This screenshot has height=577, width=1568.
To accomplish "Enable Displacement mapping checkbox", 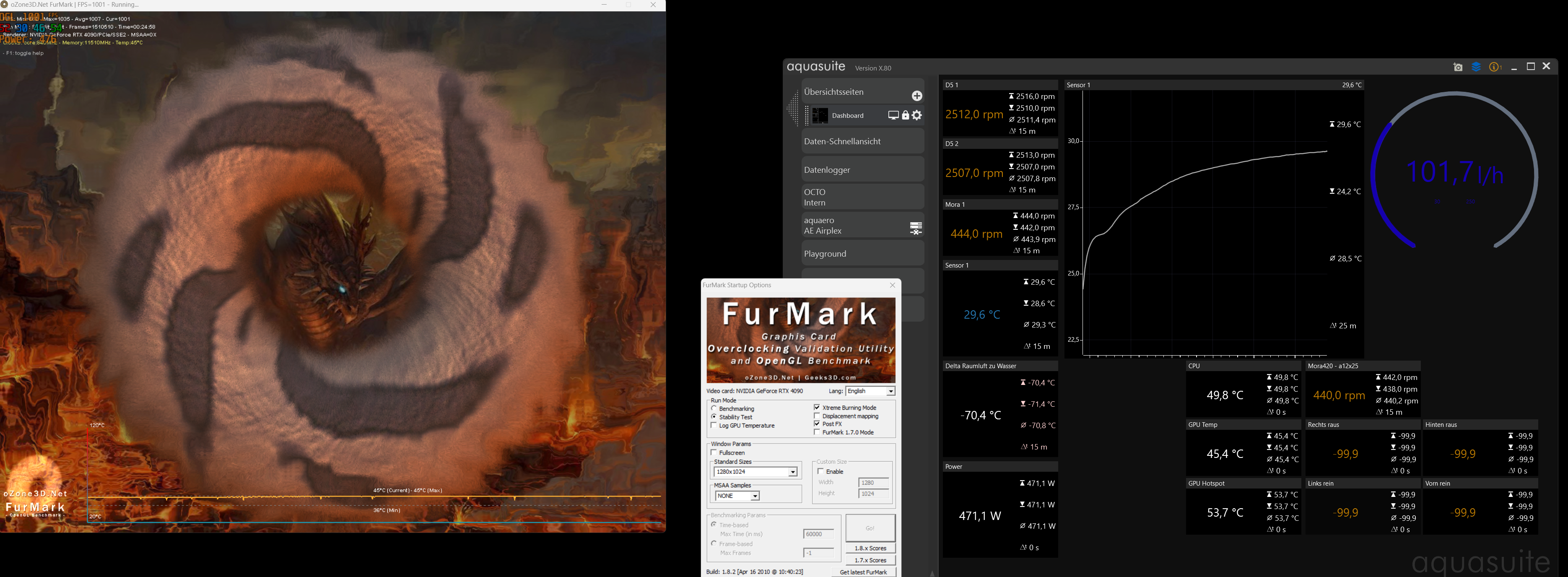I will (817, 416).
